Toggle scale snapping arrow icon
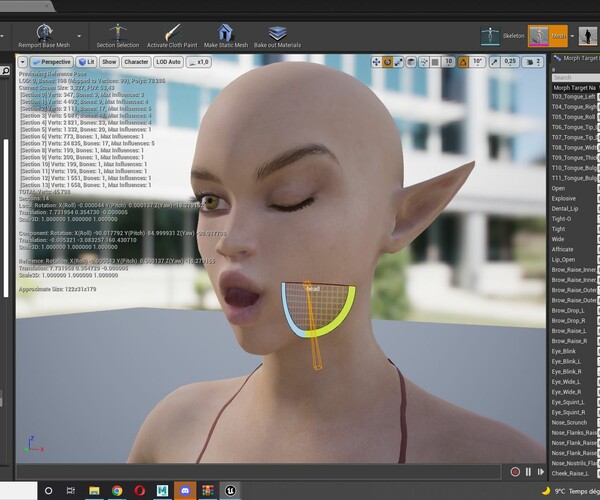 (x=494, y=62)
